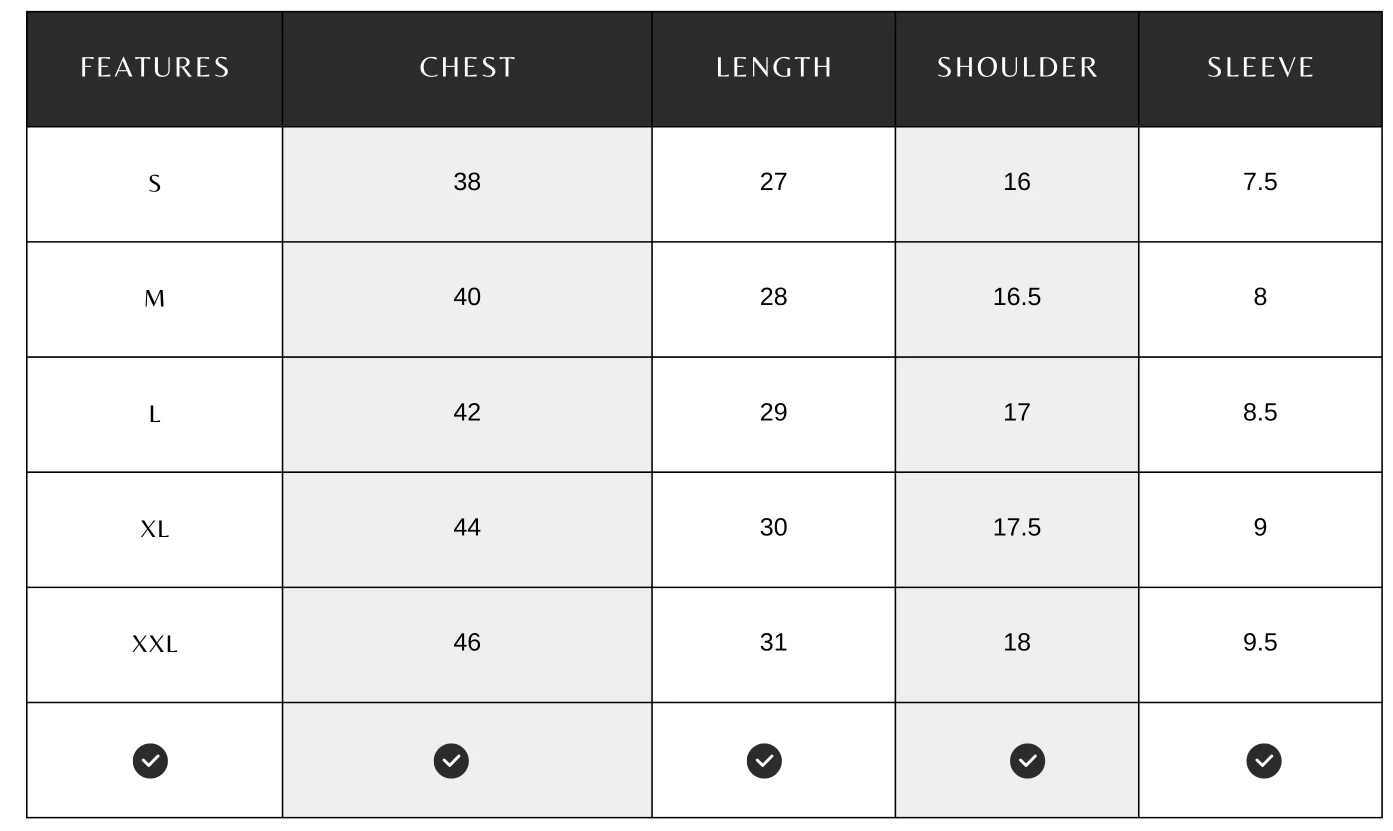The image size is (1393, 831).
Task: Select the SLEEVE column header
Action: [1260, 68]
